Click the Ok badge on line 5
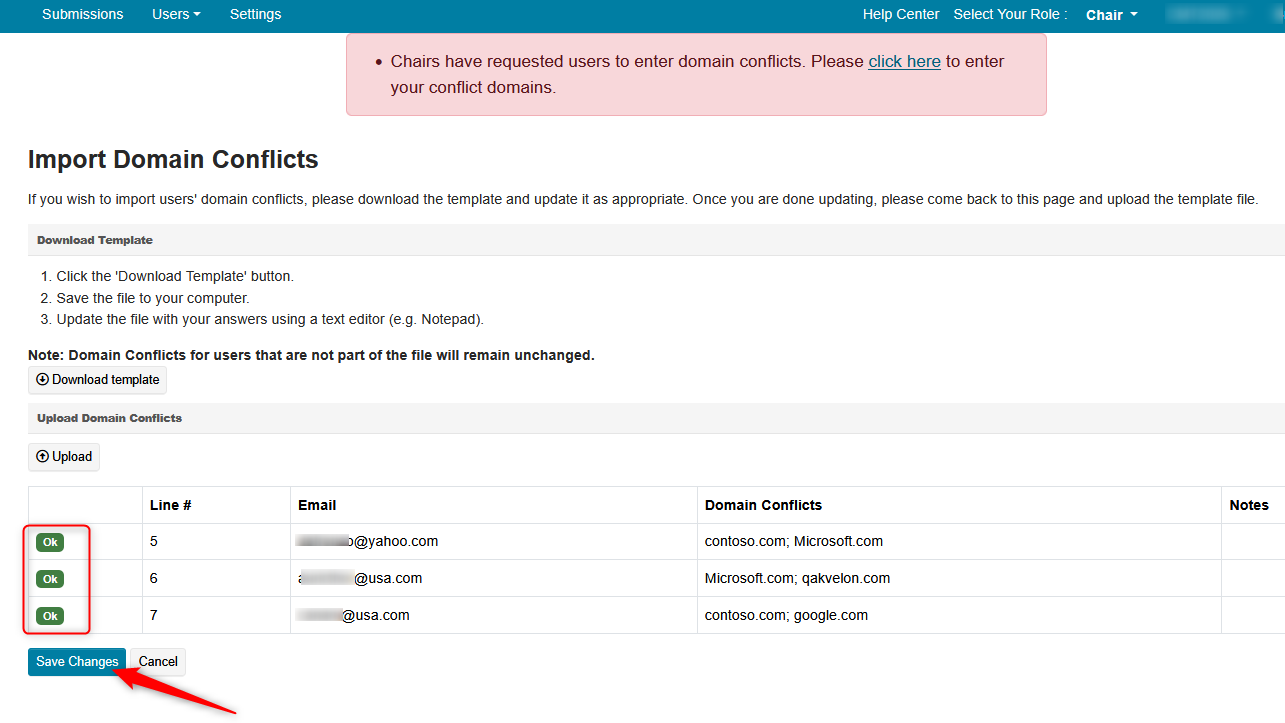Screen dimensions: 1285x723 50,542
